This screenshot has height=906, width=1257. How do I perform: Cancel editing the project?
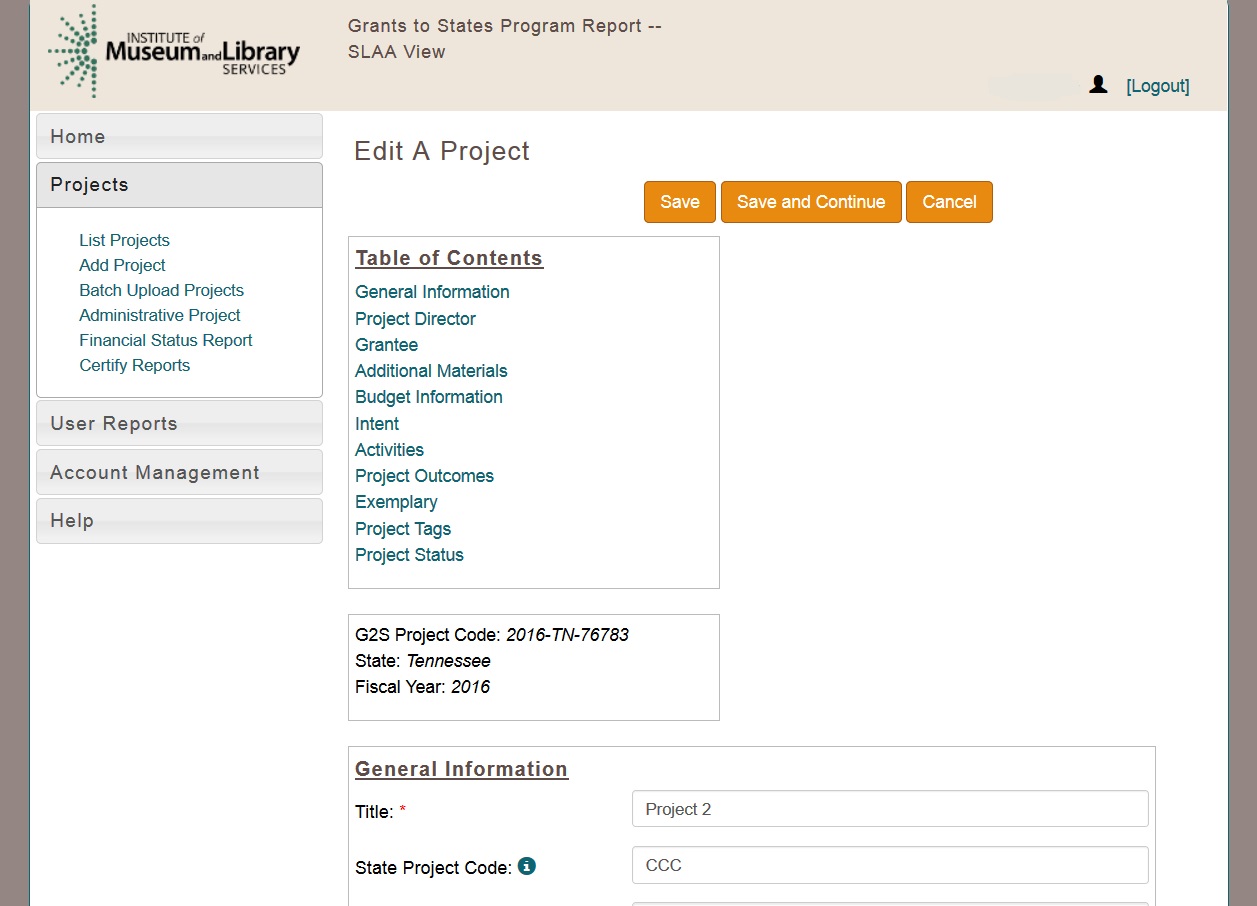[949, 202]
